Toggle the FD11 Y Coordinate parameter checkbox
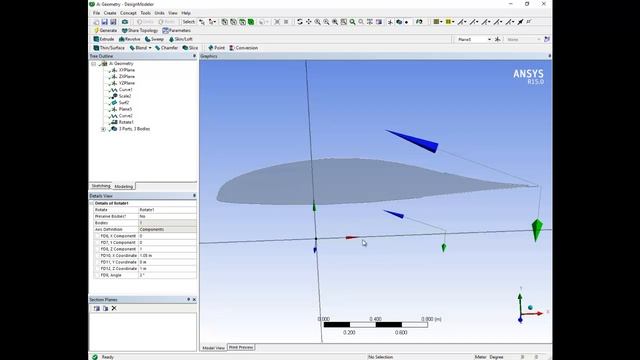The height and width of the screenshot is (360, 640). point(97,262)
